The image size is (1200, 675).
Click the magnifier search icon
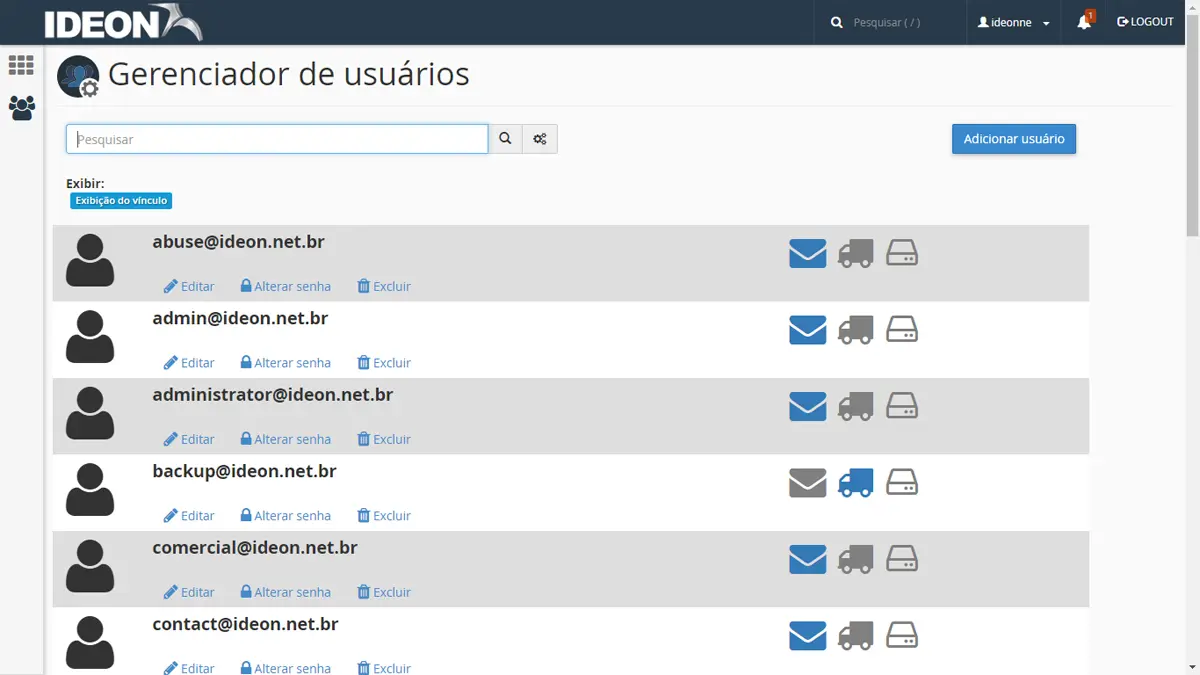pyautogui.click(x=505, y=138)
